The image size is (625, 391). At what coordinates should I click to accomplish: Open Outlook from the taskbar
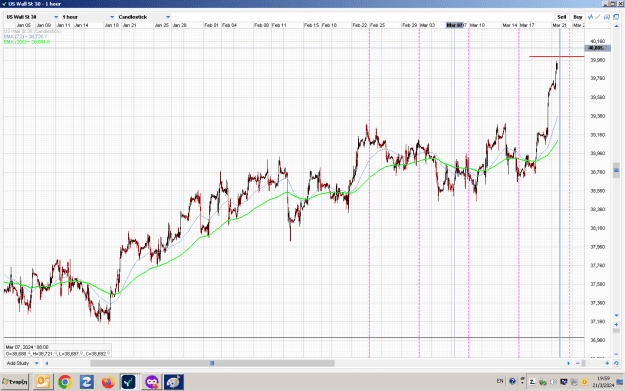tap(43, 382)
